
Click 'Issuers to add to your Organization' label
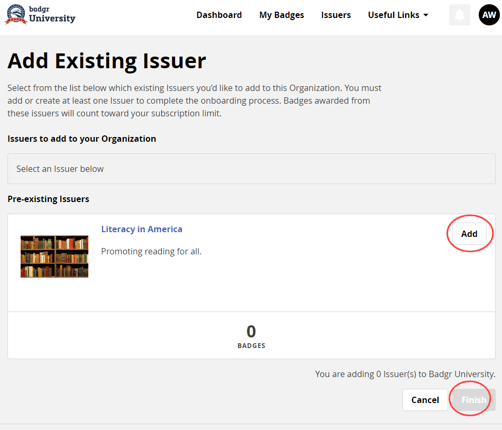click(x=82, y=139)
